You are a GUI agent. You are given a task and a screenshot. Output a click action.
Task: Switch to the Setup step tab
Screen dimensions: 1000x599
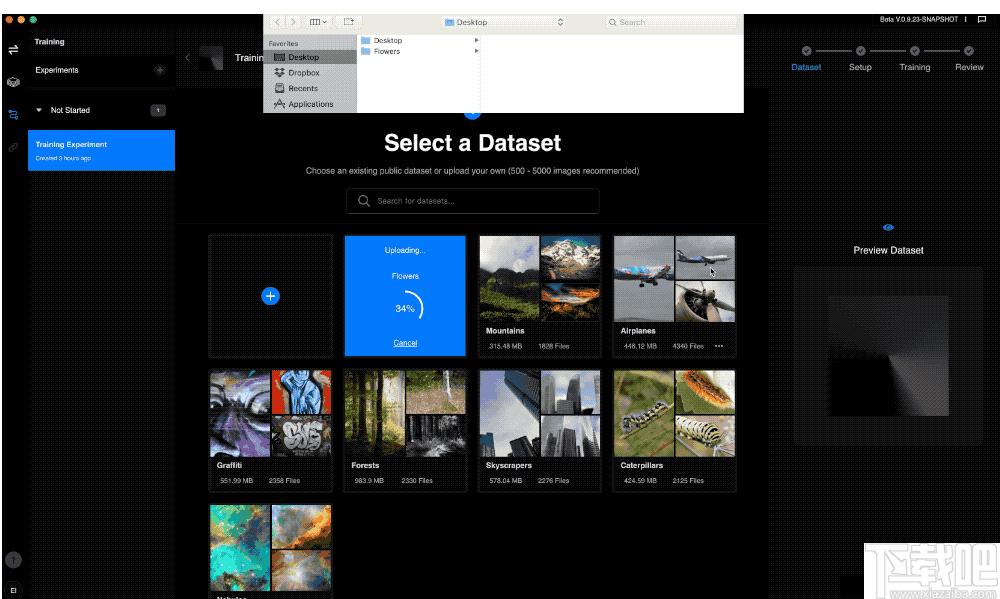(860, 67)
